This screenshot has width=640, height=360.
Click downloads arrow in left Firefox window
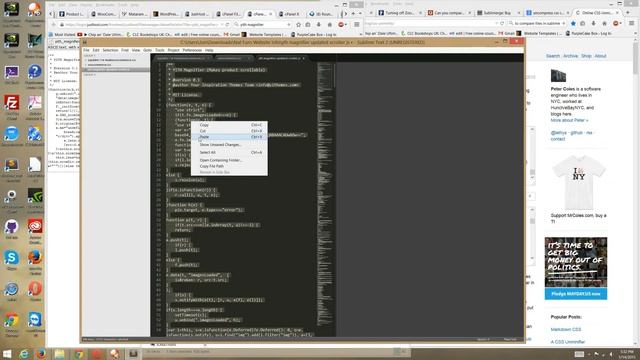[x=319, y=24]
